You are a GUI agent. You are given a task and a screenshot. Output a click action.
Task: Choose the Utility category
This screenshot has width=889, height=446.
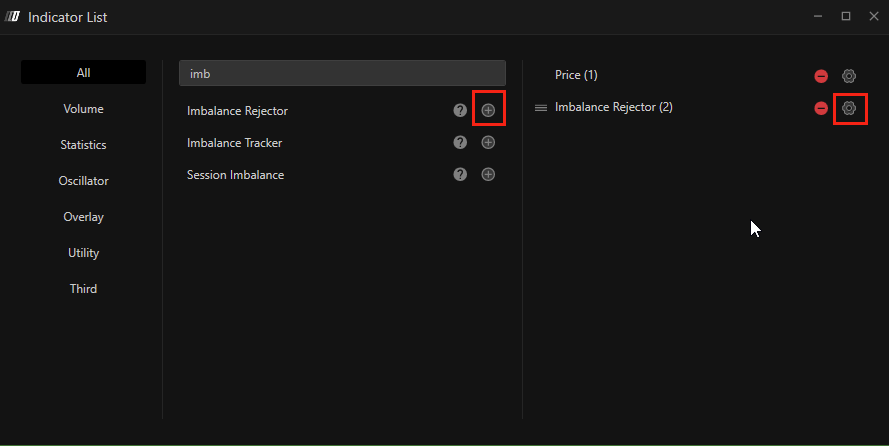[83, 253]
